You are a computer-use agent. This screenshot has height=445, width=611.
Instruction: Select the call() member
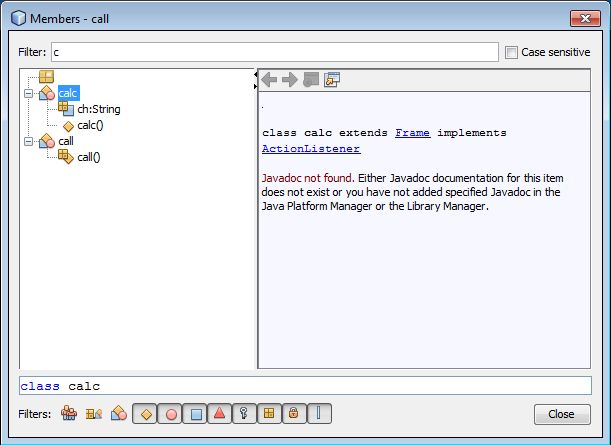pos(89,157)
